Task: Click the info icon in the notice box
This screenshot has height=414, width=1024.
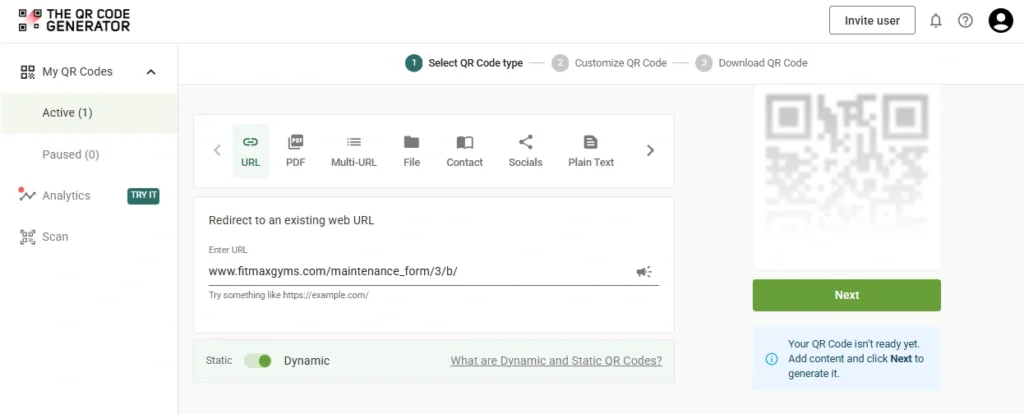Action: click(771, 358)
